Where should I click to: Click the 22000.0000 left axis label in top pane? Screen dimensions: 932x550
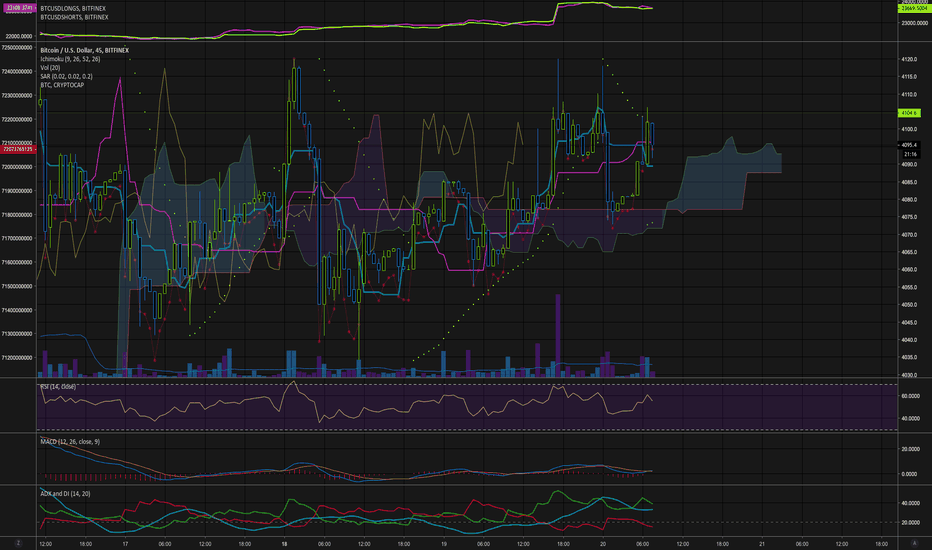[x=19, y=36]
